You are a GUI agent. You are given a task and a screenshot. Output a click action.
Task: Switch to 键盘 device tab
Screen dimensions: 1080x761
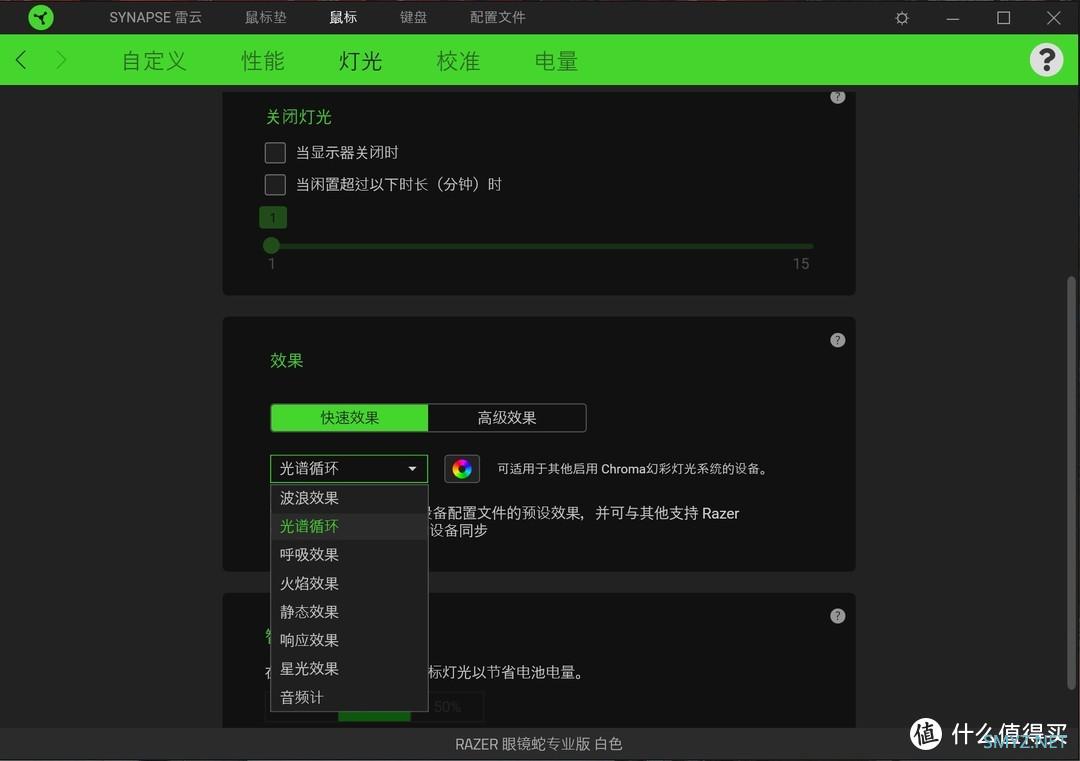[413, 17]
